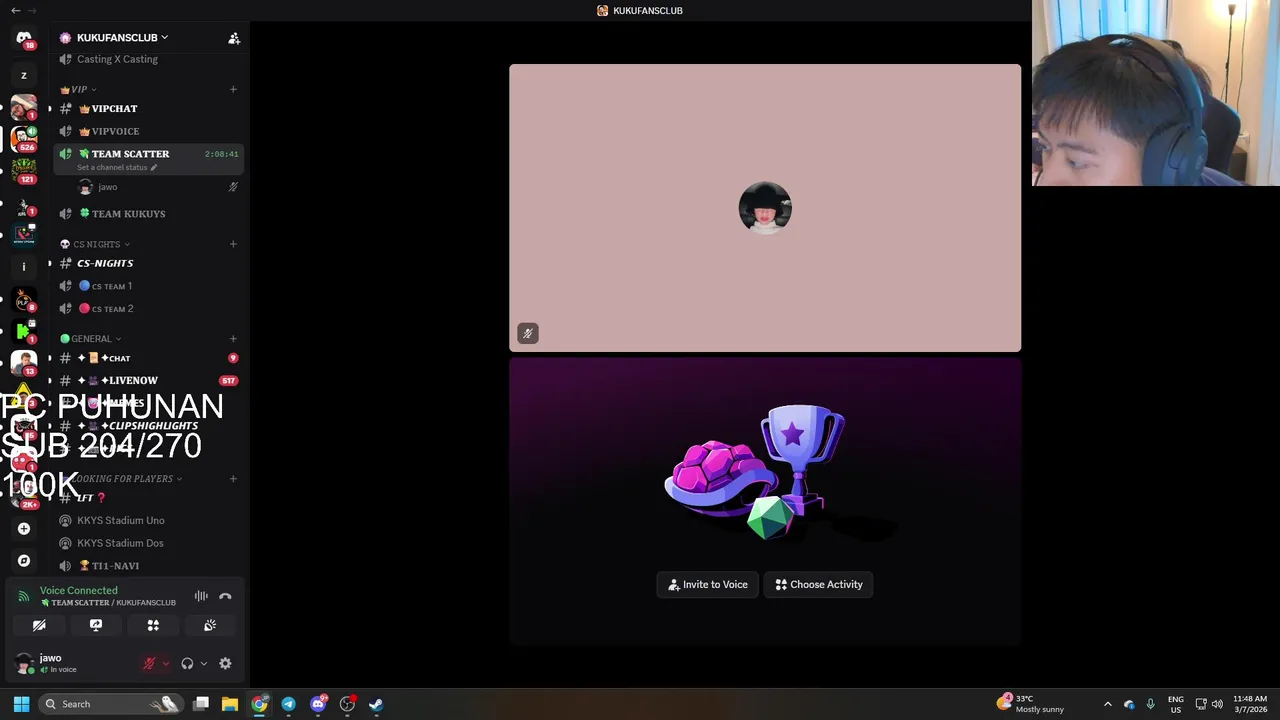Image resolution: width=1280 pixels, height=720 pixels.
Task: Show hidden system tray icons
Action: [1107, 704]
